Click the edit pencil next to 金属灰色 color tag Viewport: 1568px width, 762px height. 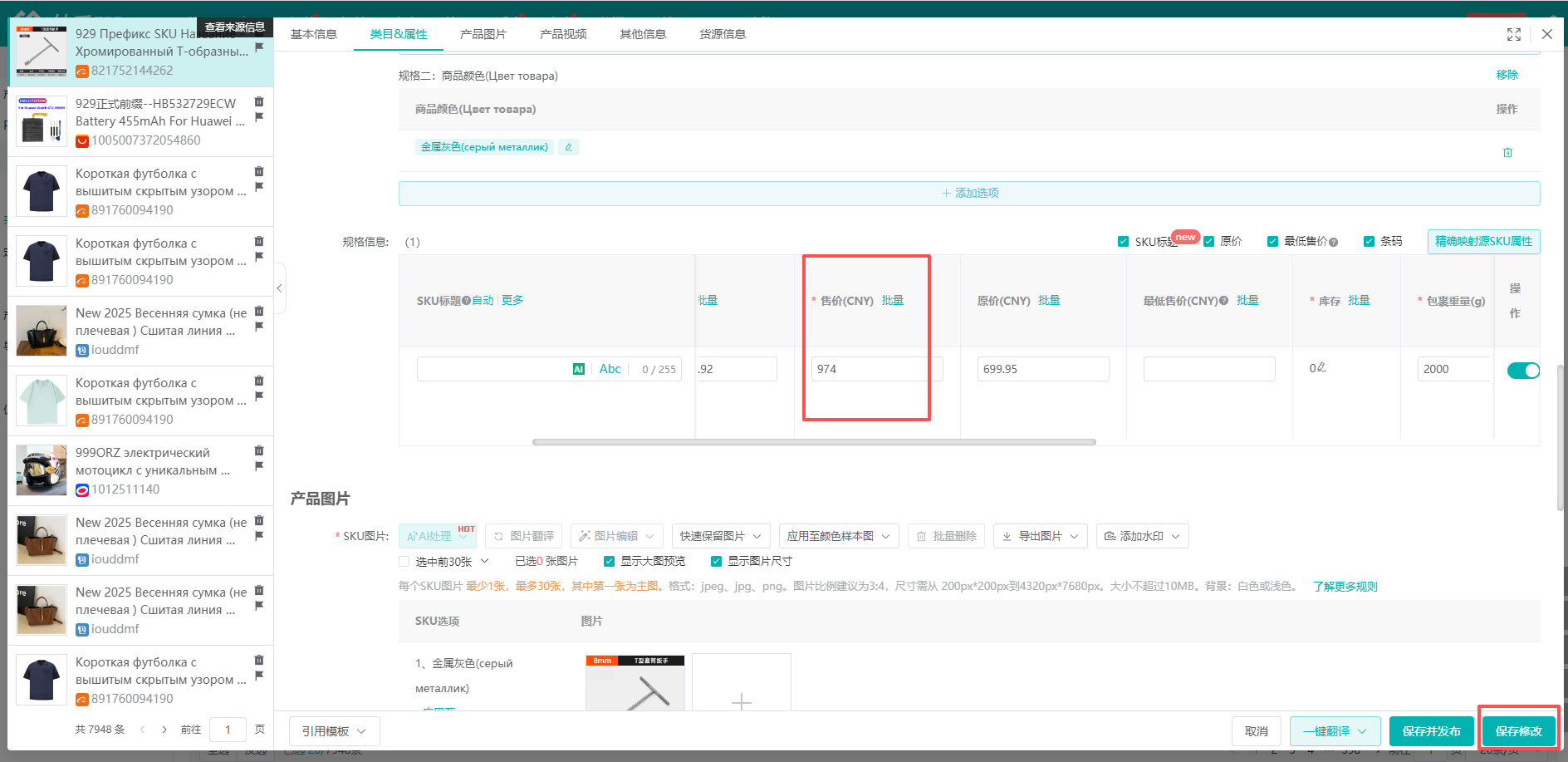[568, 147]
